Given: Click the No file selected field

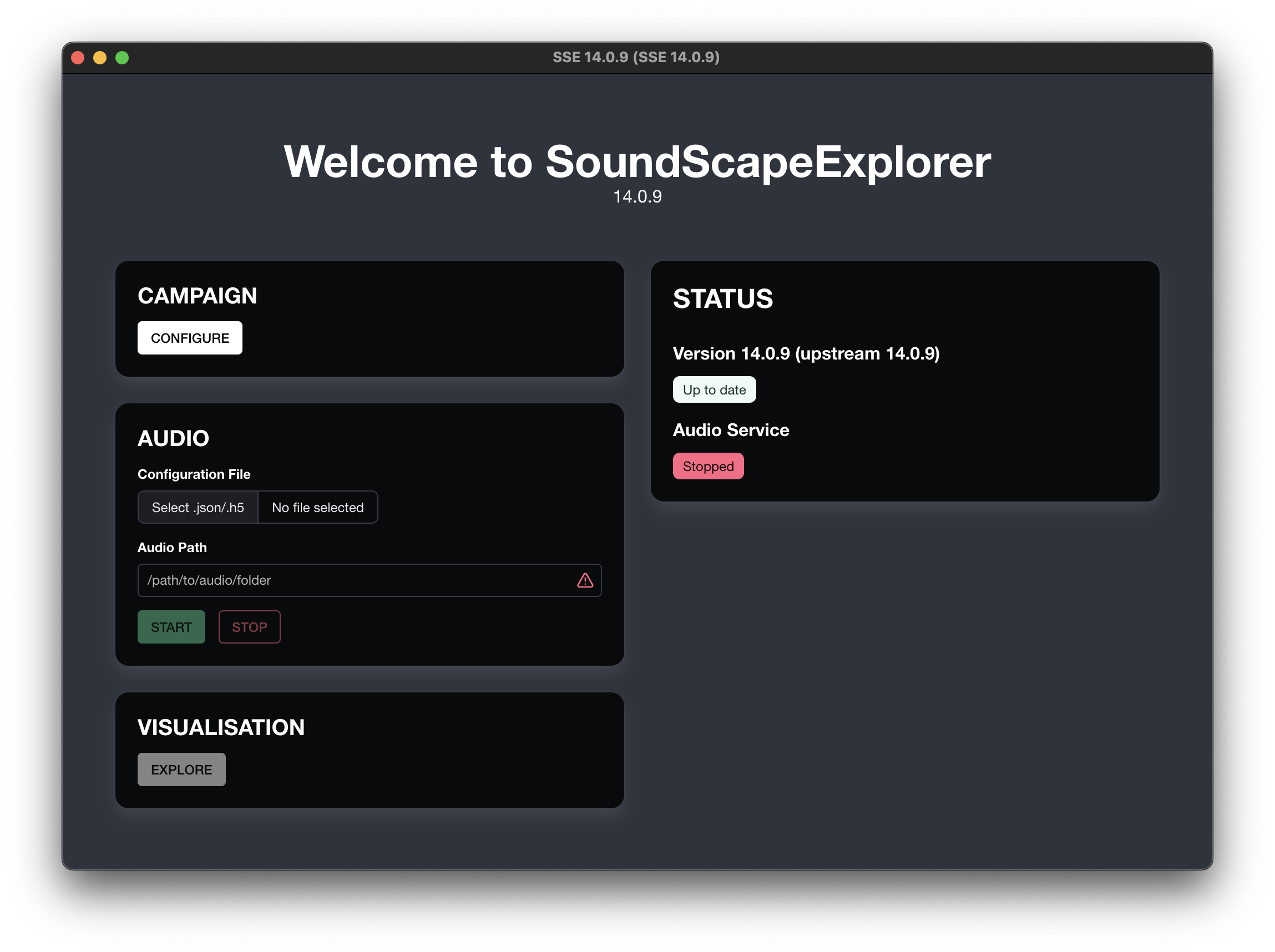Looking at the screenshot, I should [x=317, y=507].
